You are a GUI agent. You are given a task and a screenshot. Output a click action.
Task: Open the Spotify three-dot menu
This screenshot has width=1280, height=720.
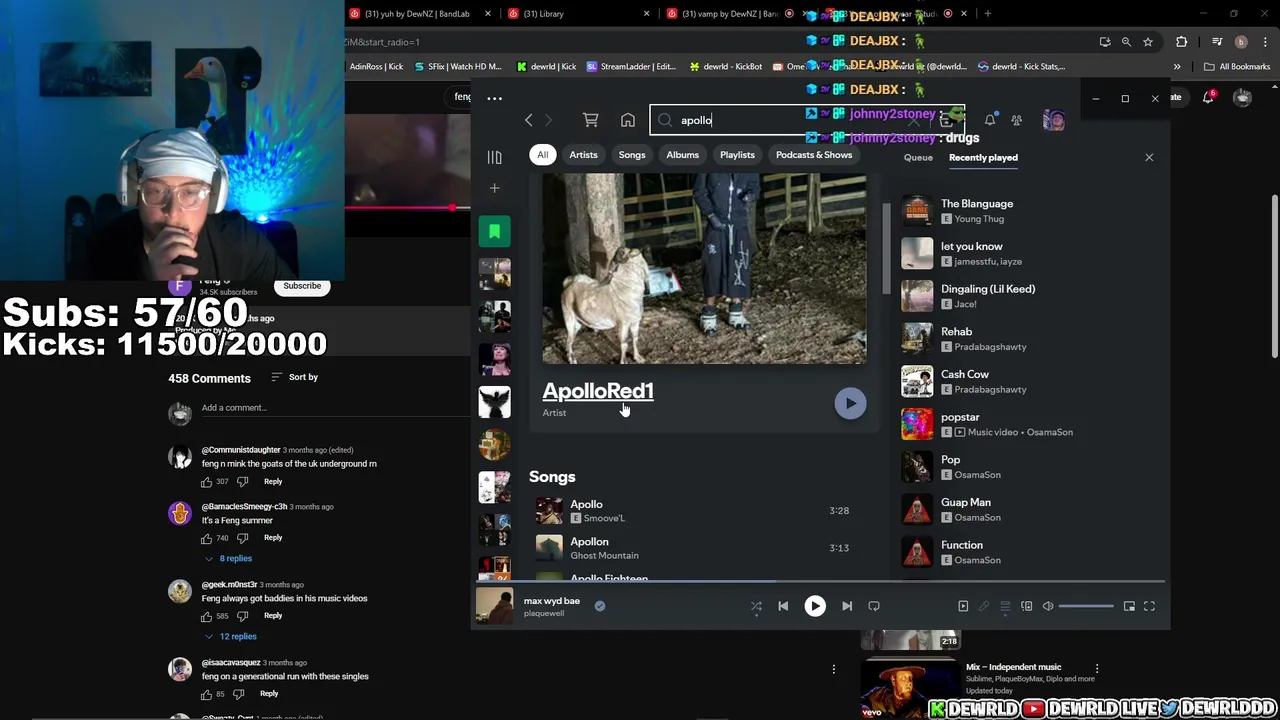pyautogui.click(x=494, y=98)
